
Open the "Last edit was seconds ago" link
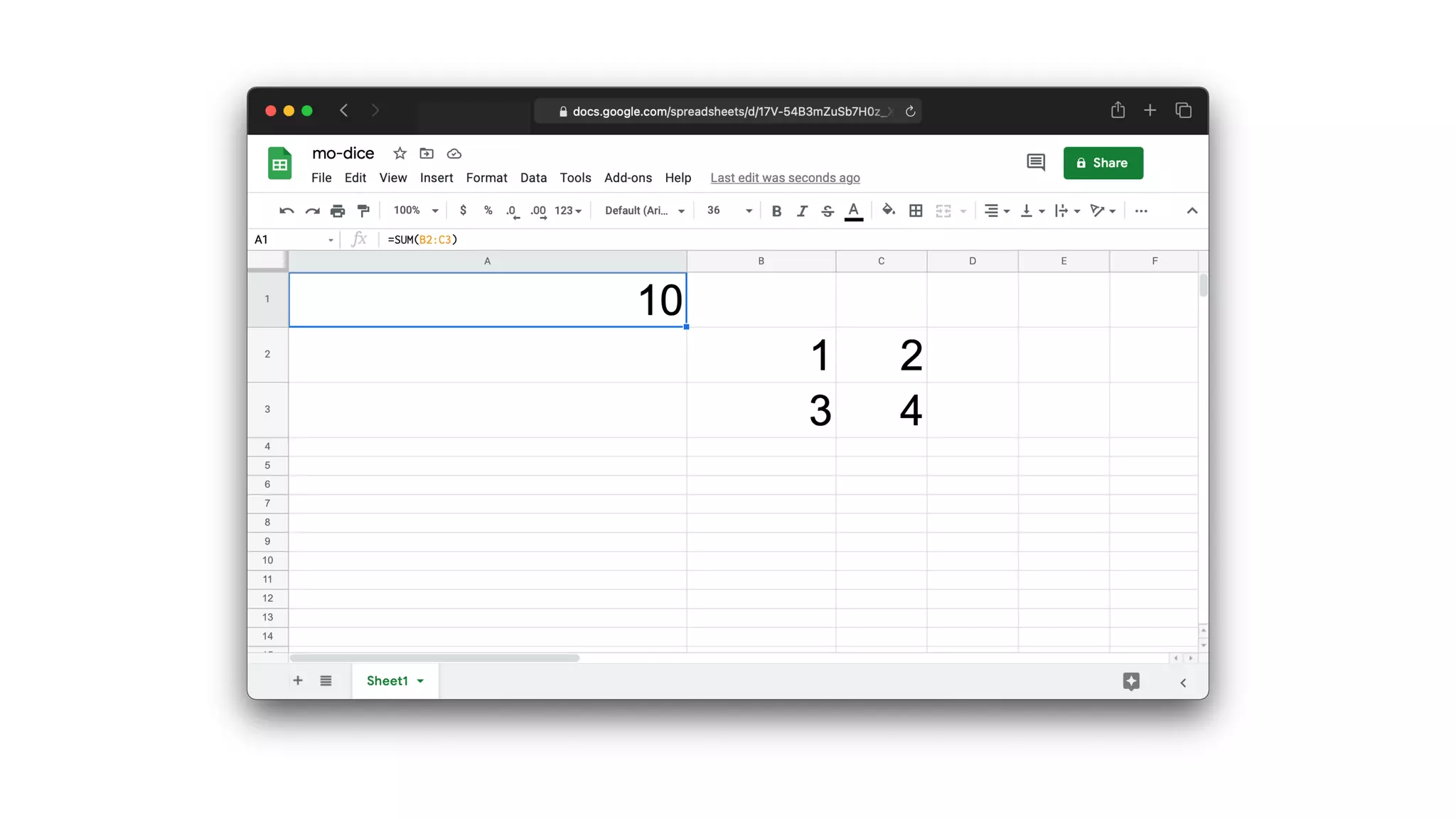[x=785, y=178]
